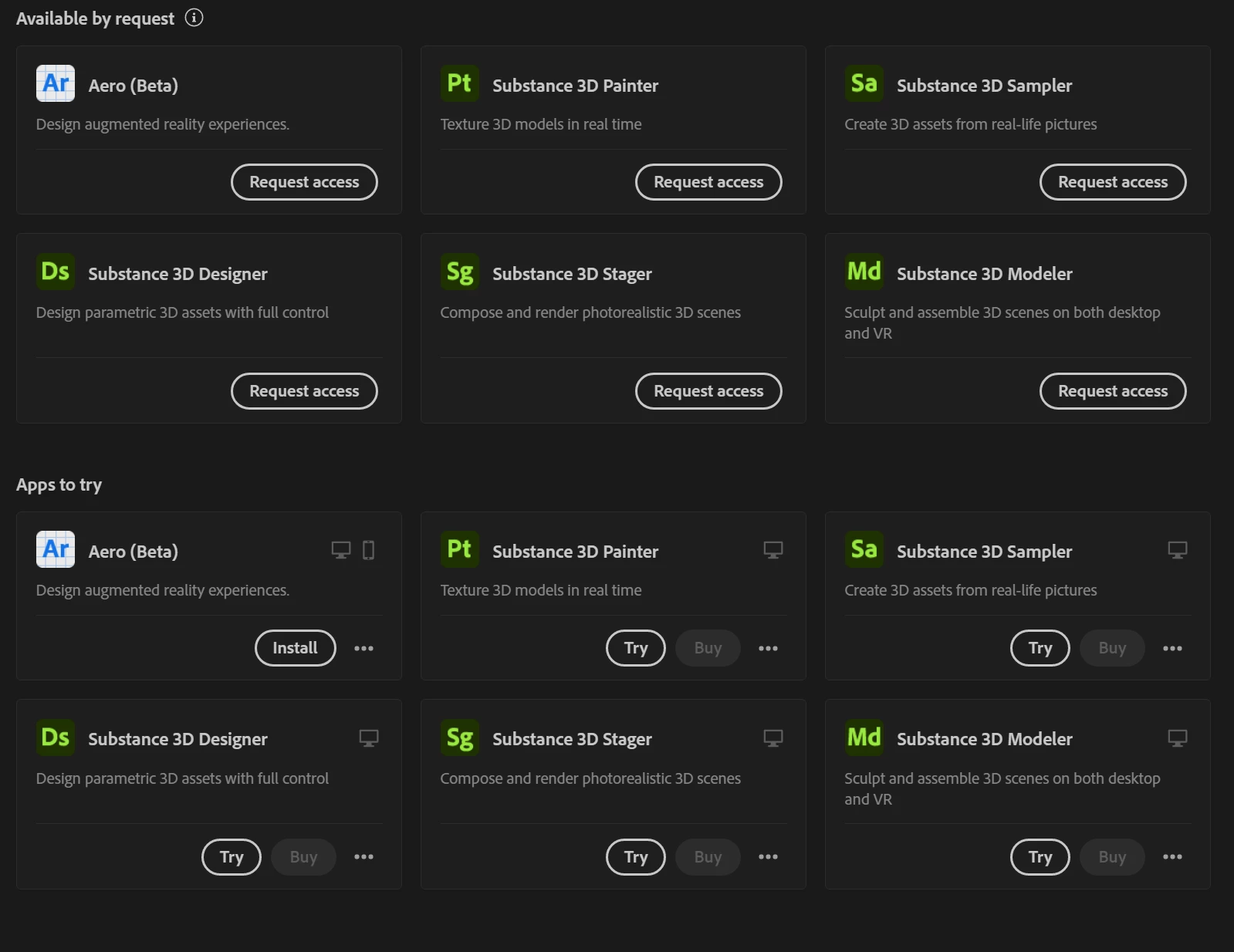Click the desktop icon on Substance 3D Designer try card
This screenshot has width=1234, height=952.
[369, 738]
